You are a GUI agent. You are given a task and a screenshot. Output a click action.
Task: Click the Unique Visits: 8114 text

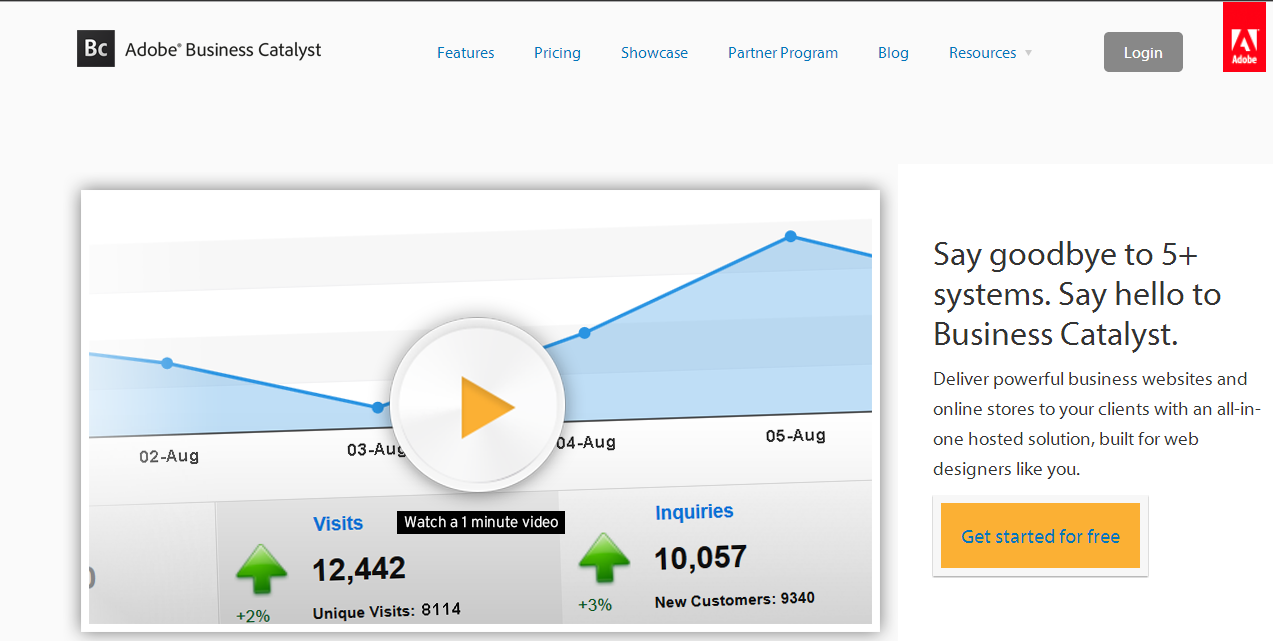[387, 610]
